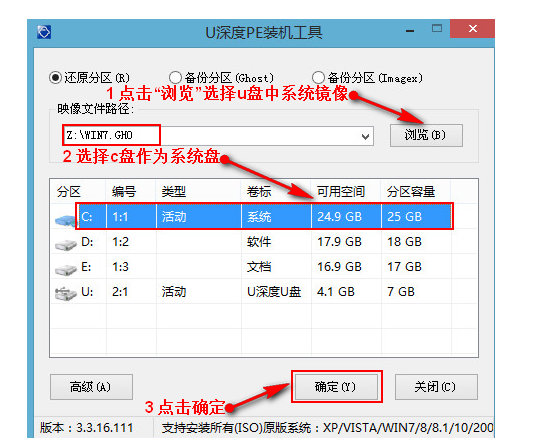Click the 1:1 number cell
This screenshot has height=446, width=539.
(120, 217)
